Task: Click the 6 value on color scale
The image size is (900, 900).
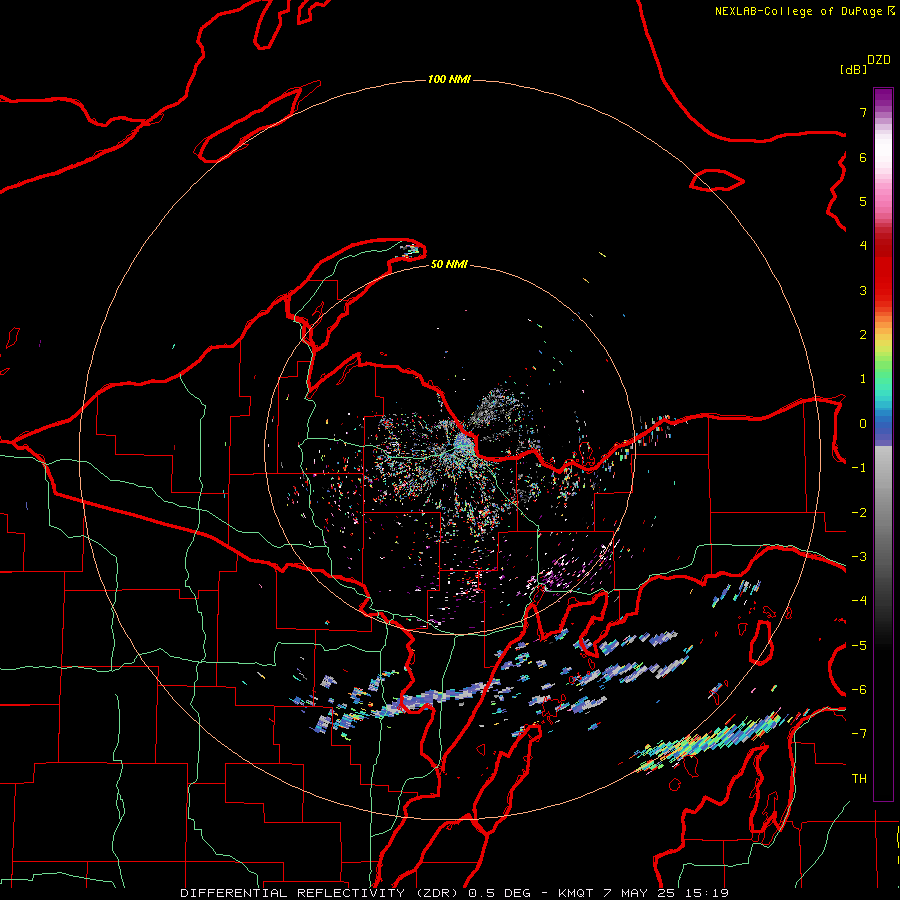Action: 863,157
